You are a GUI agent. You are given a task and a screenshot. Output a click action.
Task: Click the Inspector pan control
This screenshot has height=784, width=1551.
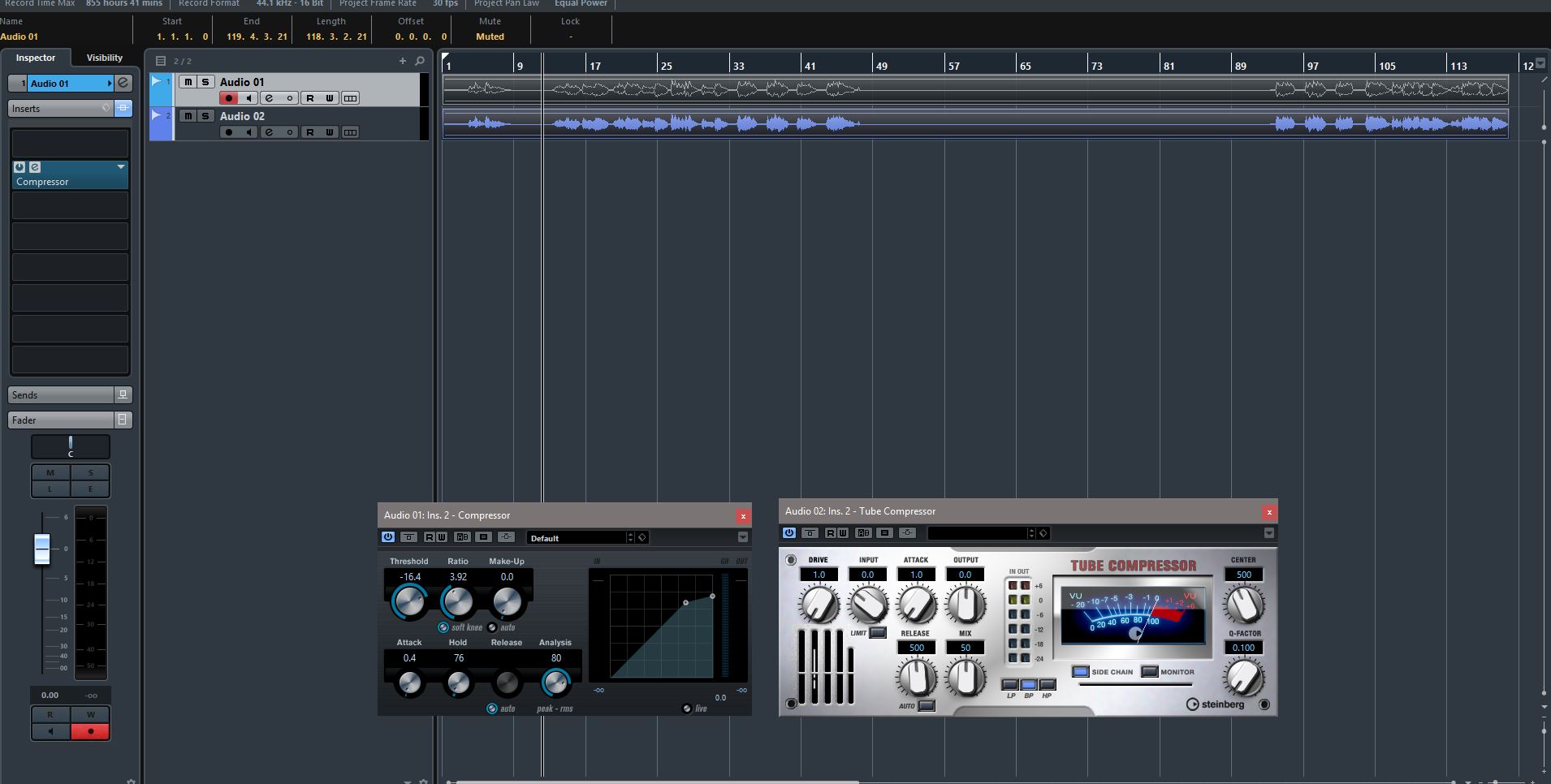click(71, 446)
